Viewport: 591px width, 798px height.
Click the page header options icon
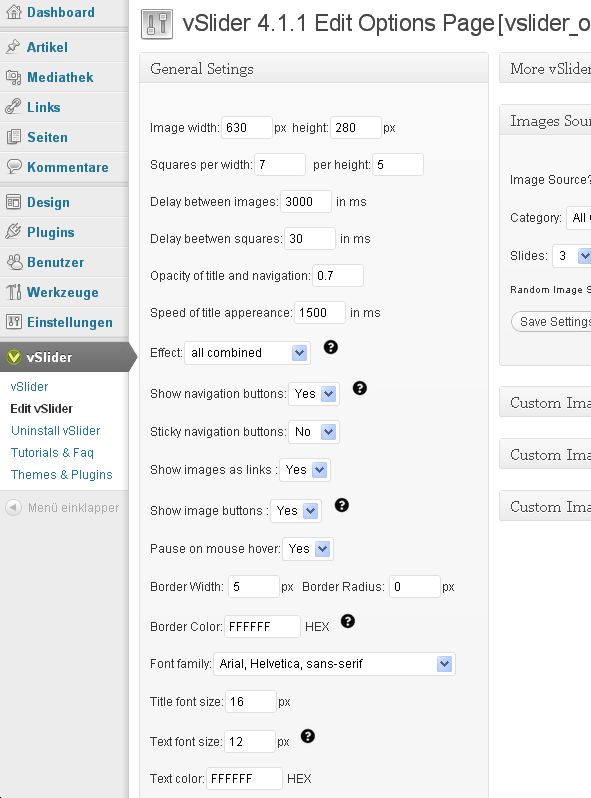click(157, 24)
